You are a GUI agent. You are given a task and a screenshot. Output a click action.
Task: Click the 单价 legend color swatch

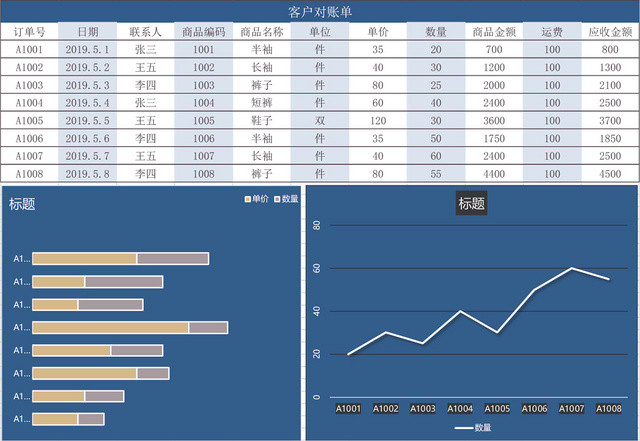(x=247, y=199)
